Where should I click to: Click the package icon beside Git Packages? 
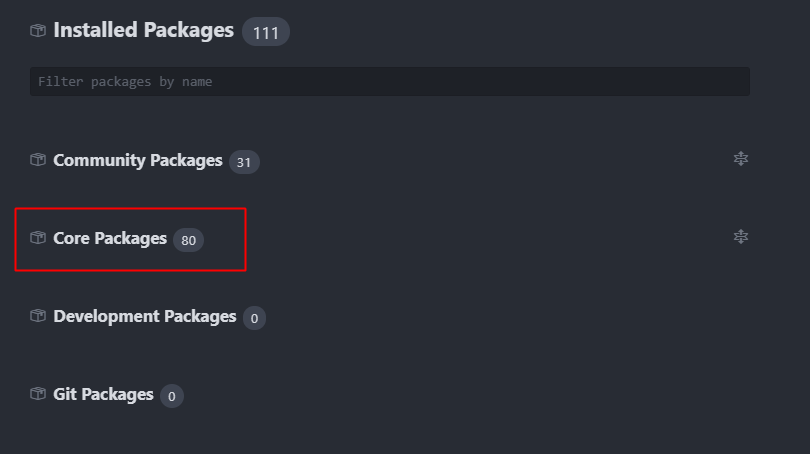[x=38, y=394]
